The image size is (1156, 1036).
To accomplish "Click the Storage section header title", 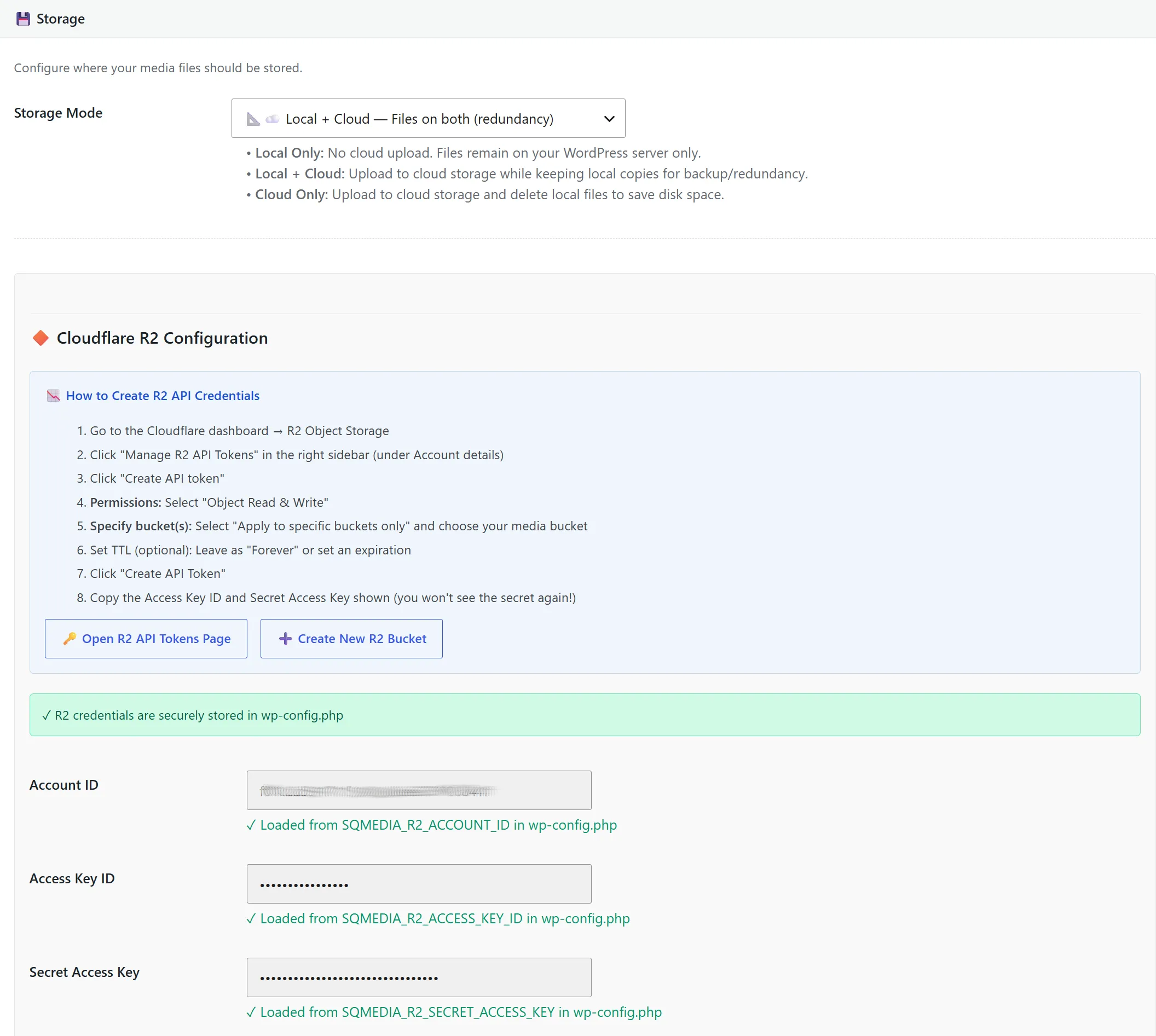I will pos(60,19).
